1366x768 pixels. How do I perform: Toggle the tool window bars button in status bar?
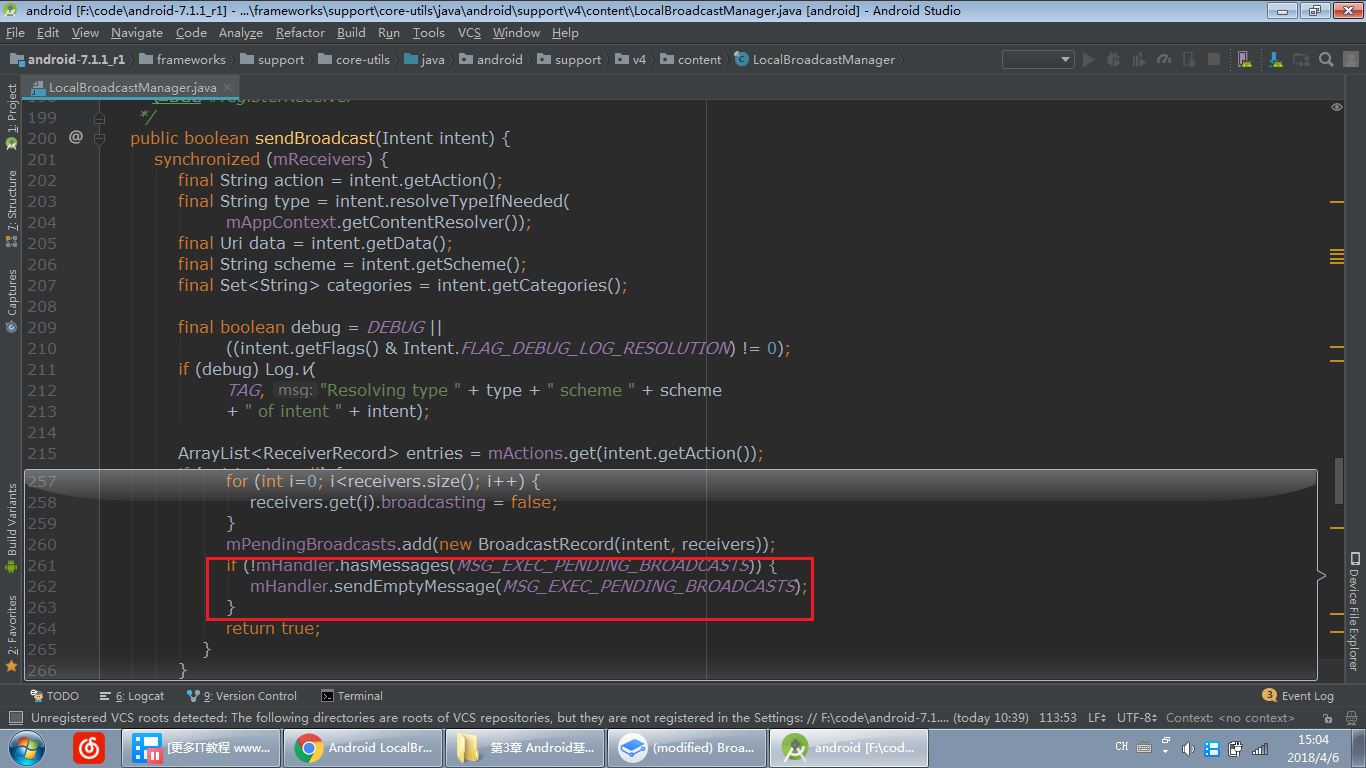pos(14,718)
